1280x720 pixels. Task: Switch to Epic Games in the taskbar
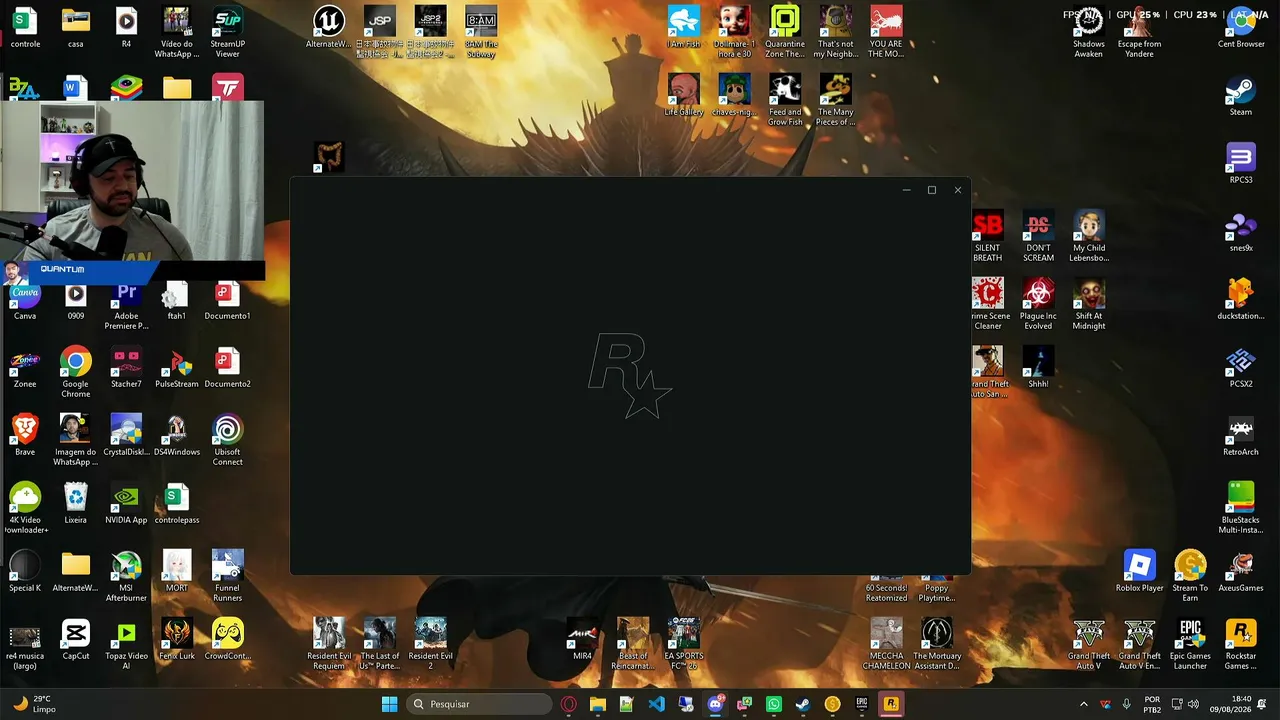[862, 704]
